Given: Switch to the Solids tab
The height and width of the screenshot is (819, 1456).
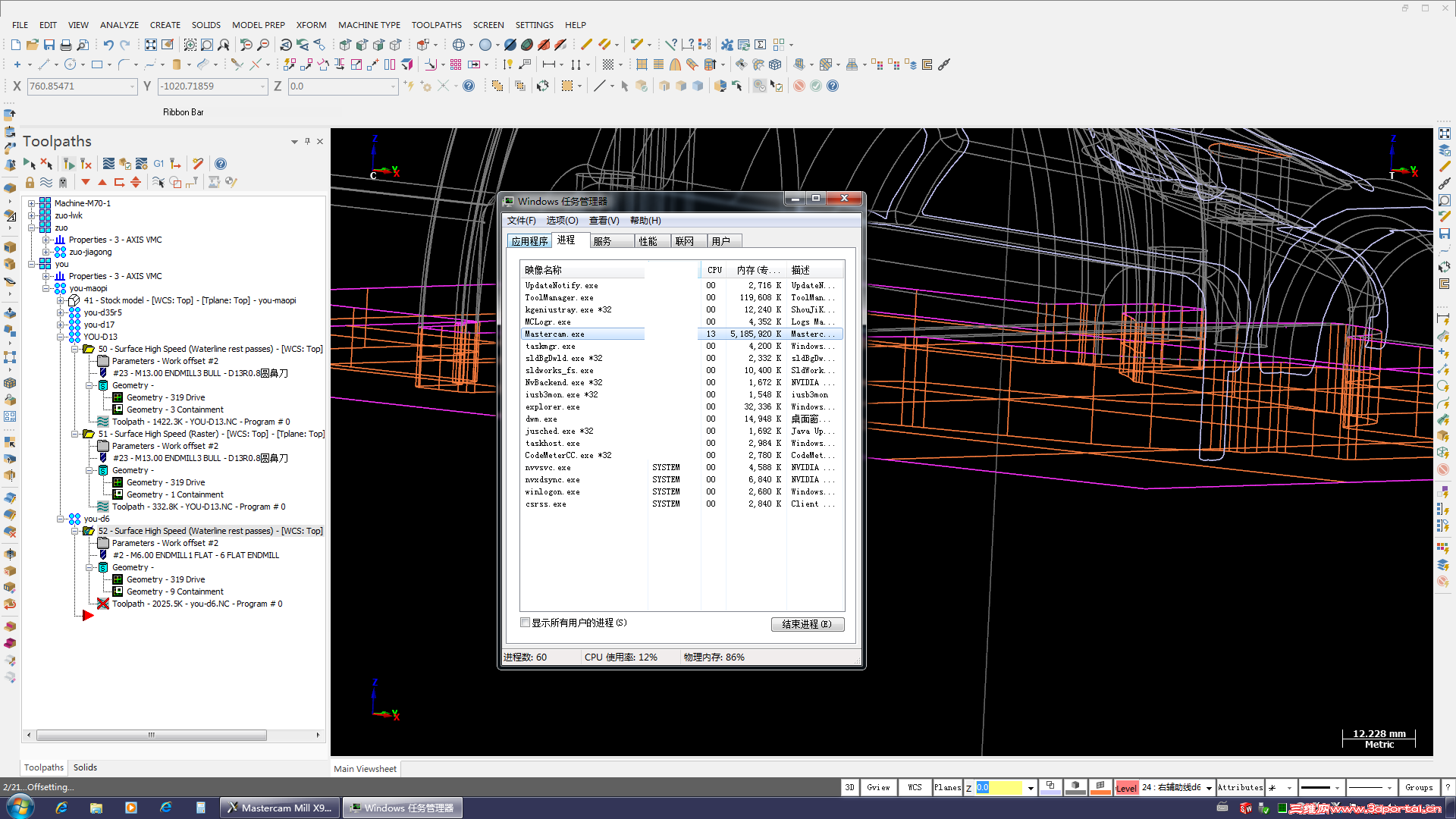Looking at the screenshot, I should pyautogui.click(x=85, y=767).
